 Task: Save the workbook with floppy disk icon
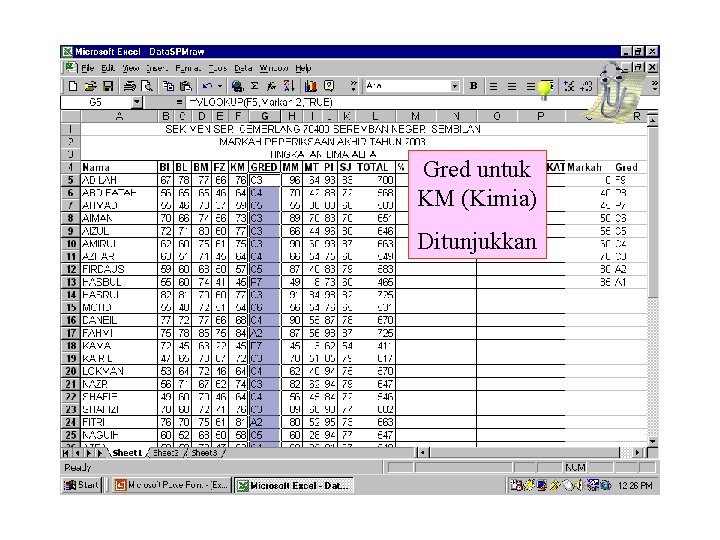pyautogui.click(x=108, y=86)
